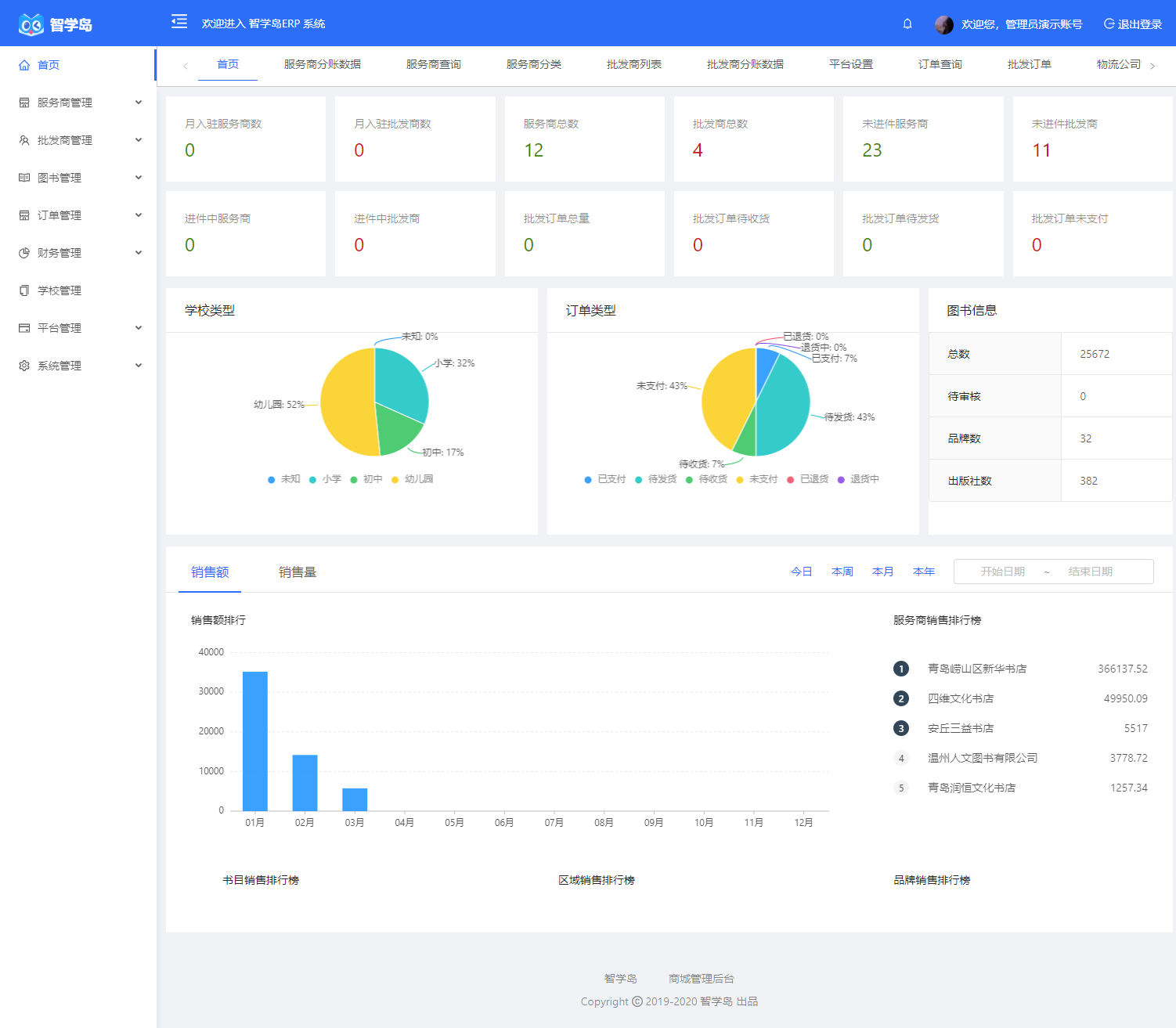Open the 图书管理 book management icon
Image resolution: width=1176 pixels, height=1028 pixels.
click(23, 177)
